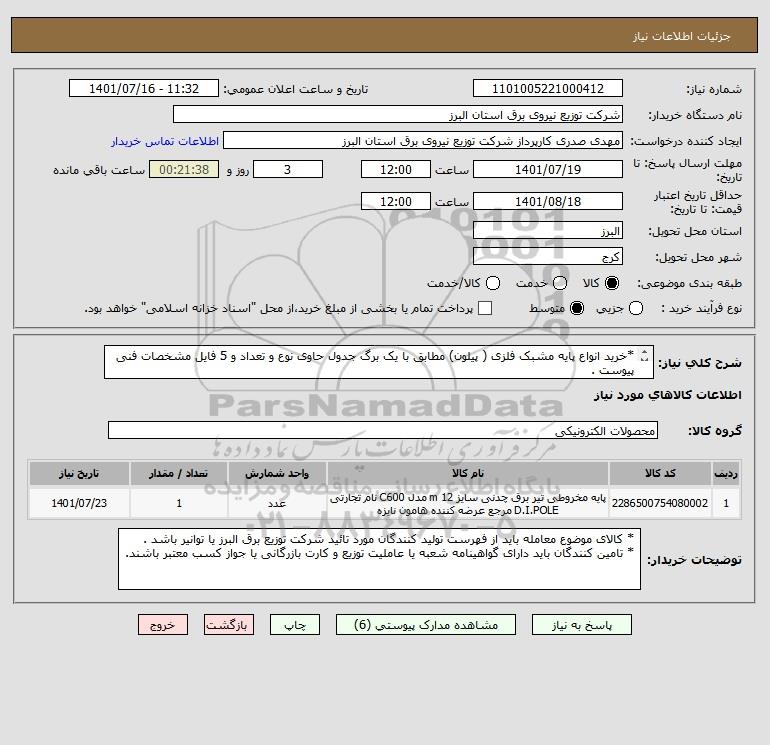
Task: Click the 'خروج' exit button
Action: pos(163,625)
